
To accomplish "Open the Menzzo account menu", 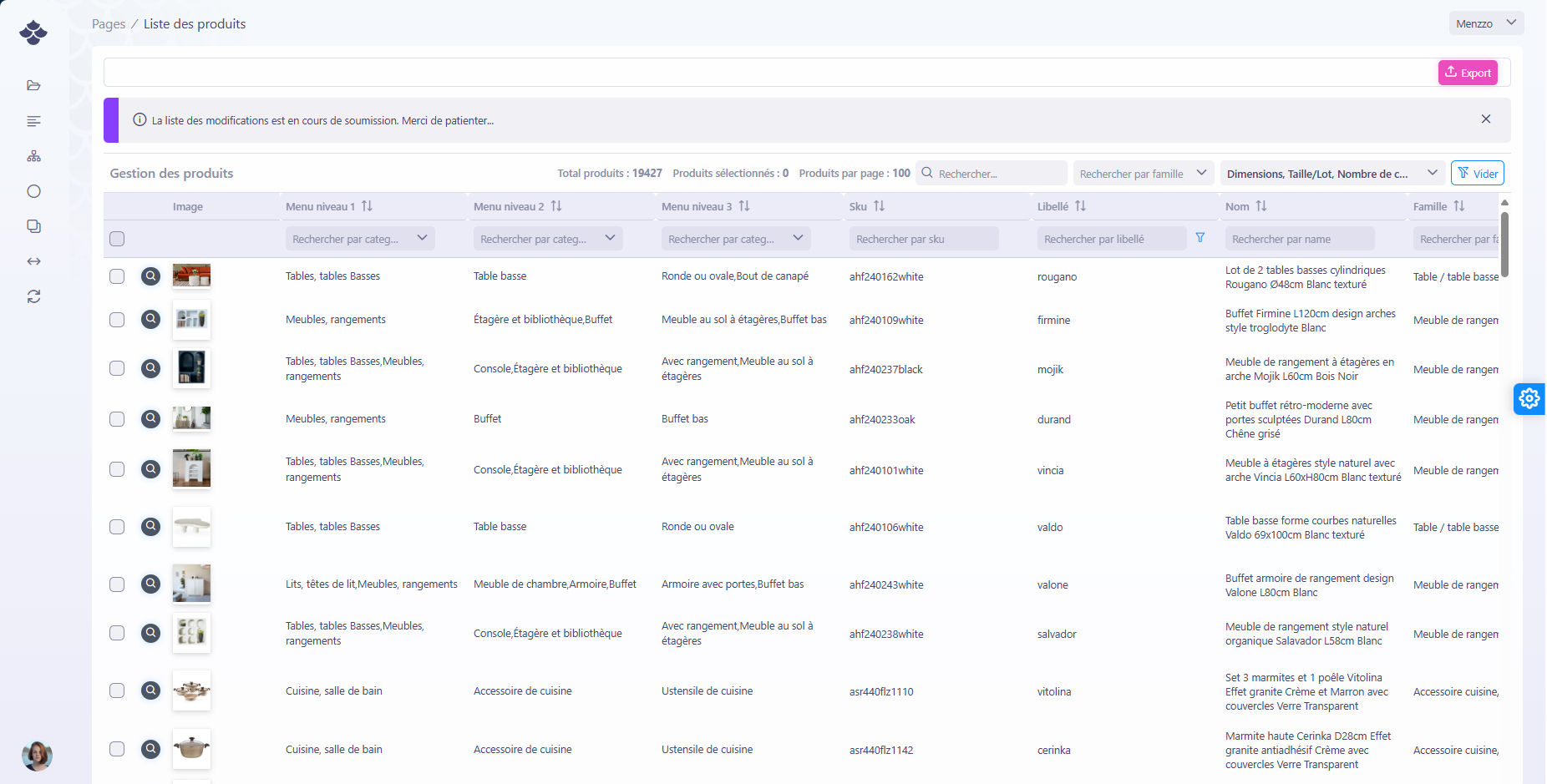I will click(x=1485, y=23).
